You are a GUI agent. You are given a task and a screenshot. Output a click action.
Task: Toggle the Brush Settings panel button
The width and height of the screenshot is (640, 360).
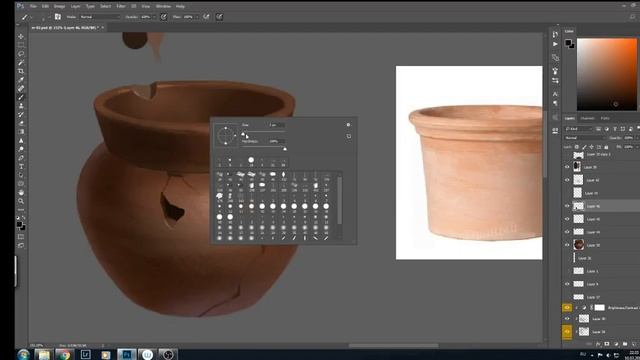58,17
